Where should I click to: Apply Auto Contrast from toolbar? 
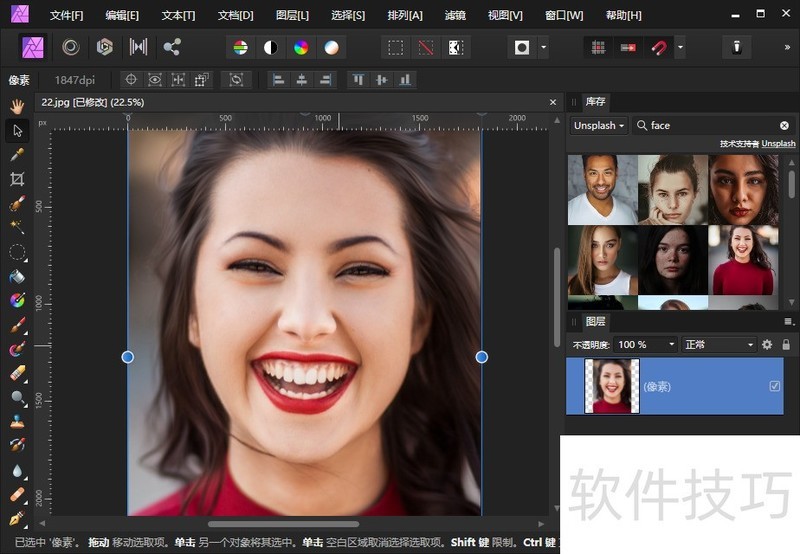click(270, 48)
